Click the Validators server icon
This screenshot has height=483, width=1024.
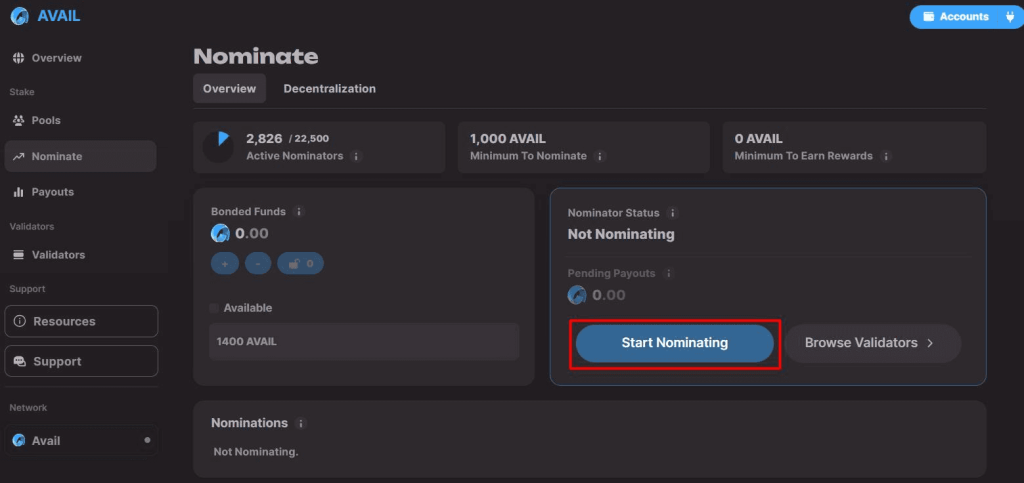tap(19, 255)
